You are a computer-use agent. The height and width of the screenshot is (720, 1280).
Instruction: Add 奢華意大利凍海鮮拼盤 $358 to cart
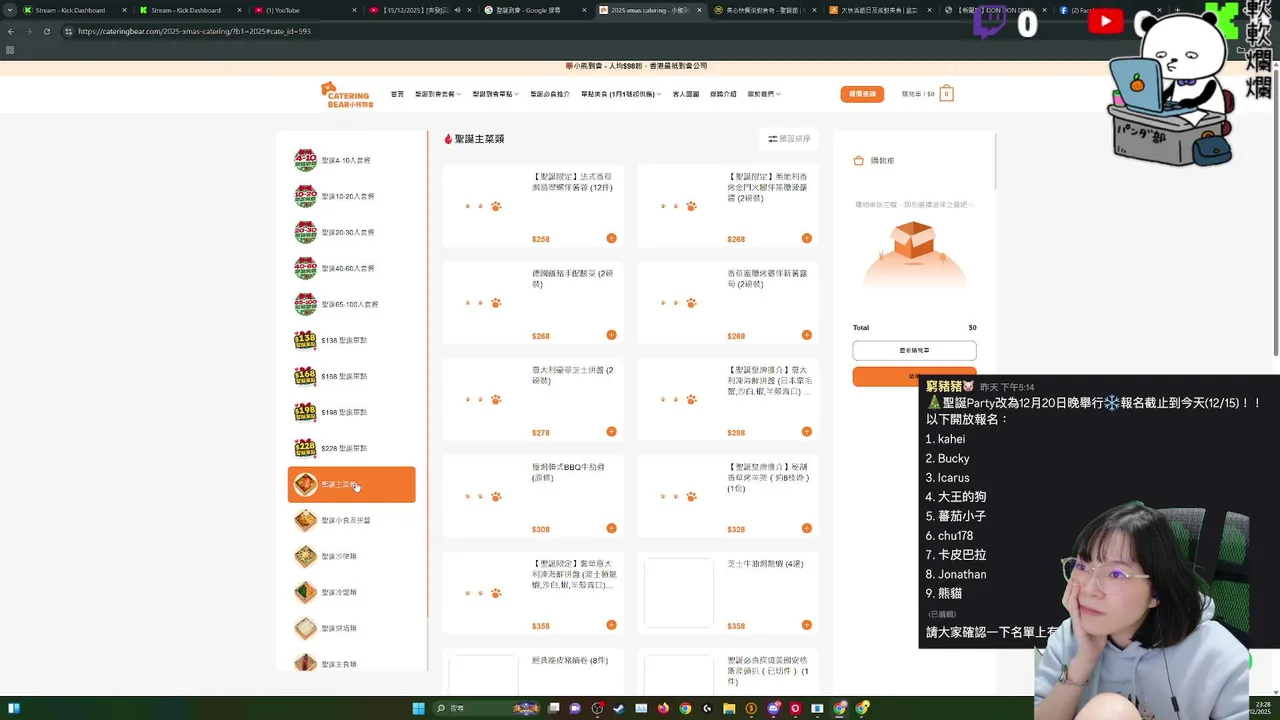coord(611,625)
